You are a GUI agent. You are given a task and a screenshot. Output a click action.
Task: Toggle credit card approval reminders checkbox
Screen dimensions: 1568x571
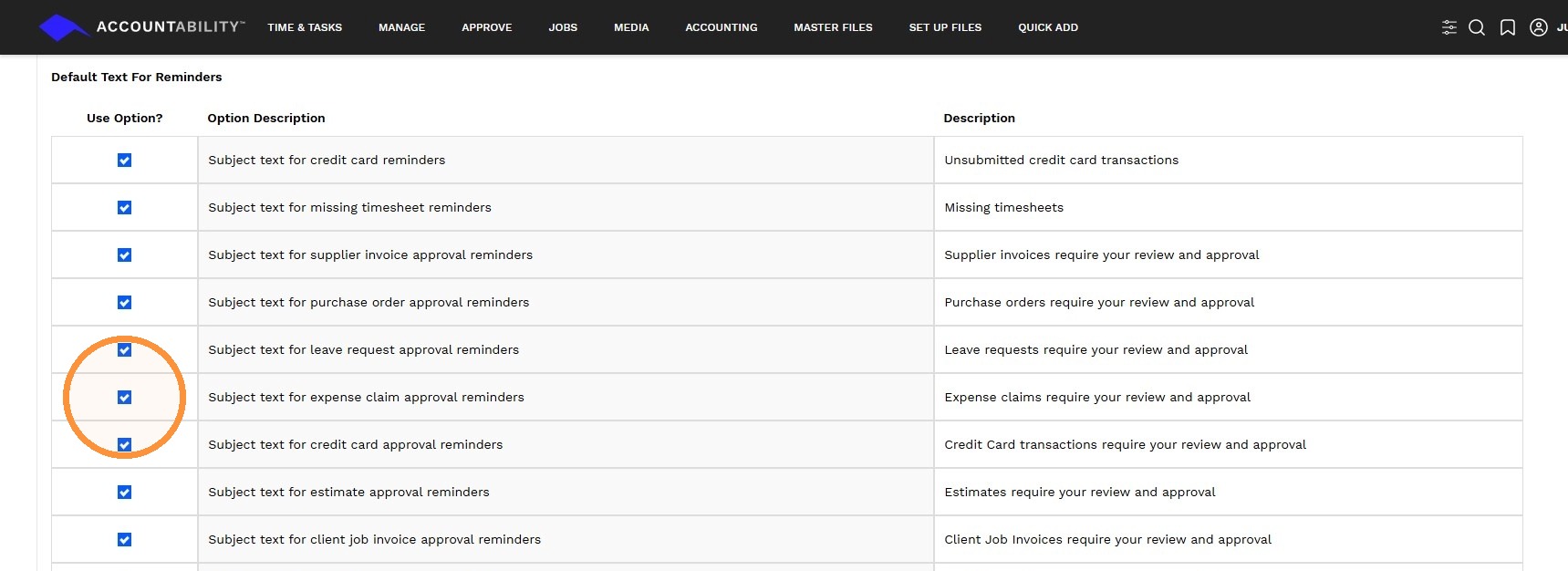pyautogui.click(x=124, y=445)
